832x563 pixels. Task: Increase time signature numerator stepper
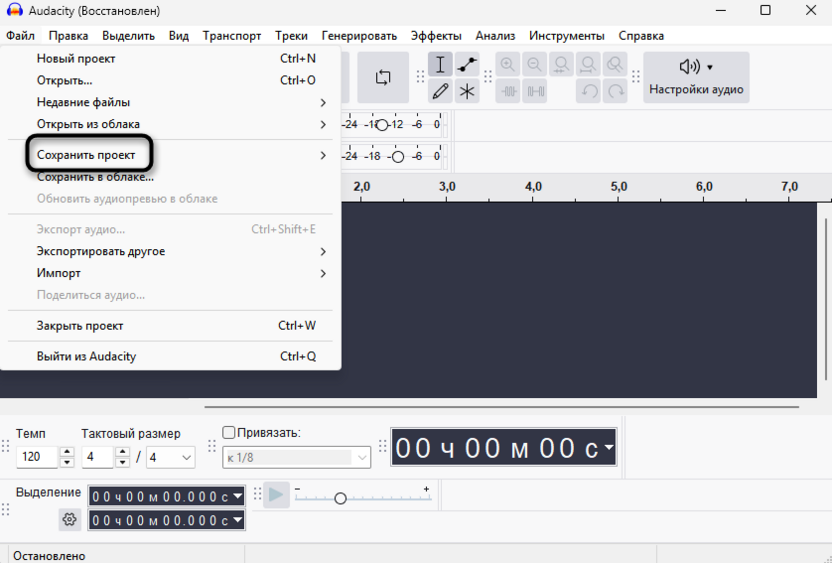tap(123, 452)
